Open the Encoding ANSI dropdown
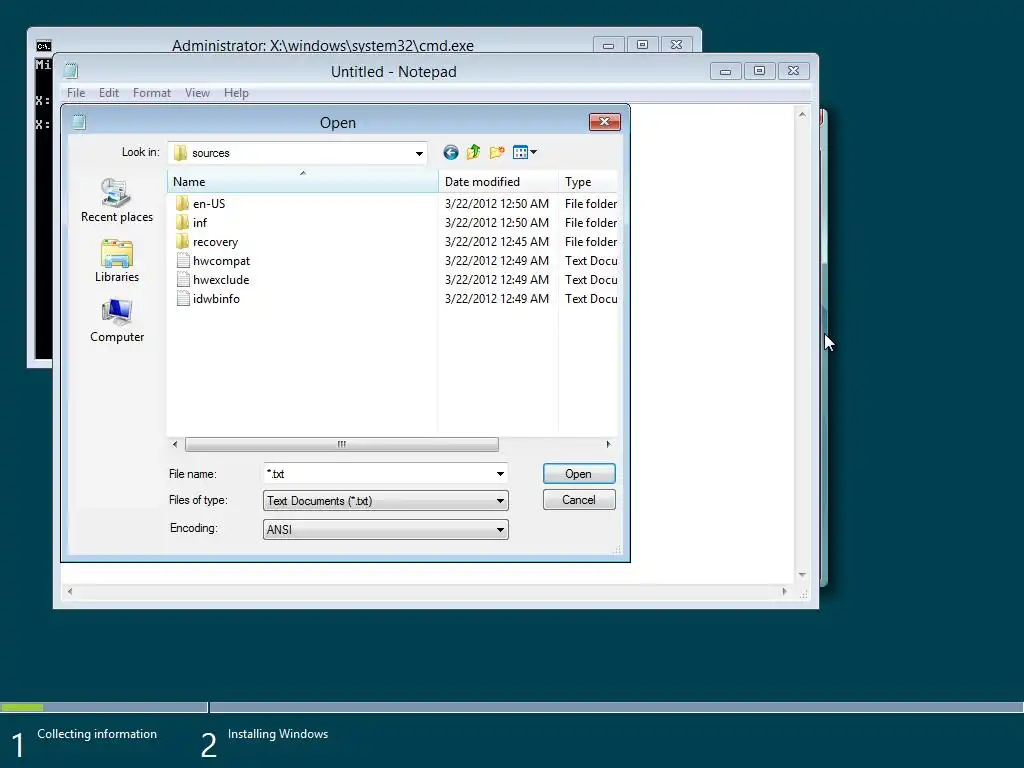1024x768 pixels. pyautogui.click(x=500, y=530)
